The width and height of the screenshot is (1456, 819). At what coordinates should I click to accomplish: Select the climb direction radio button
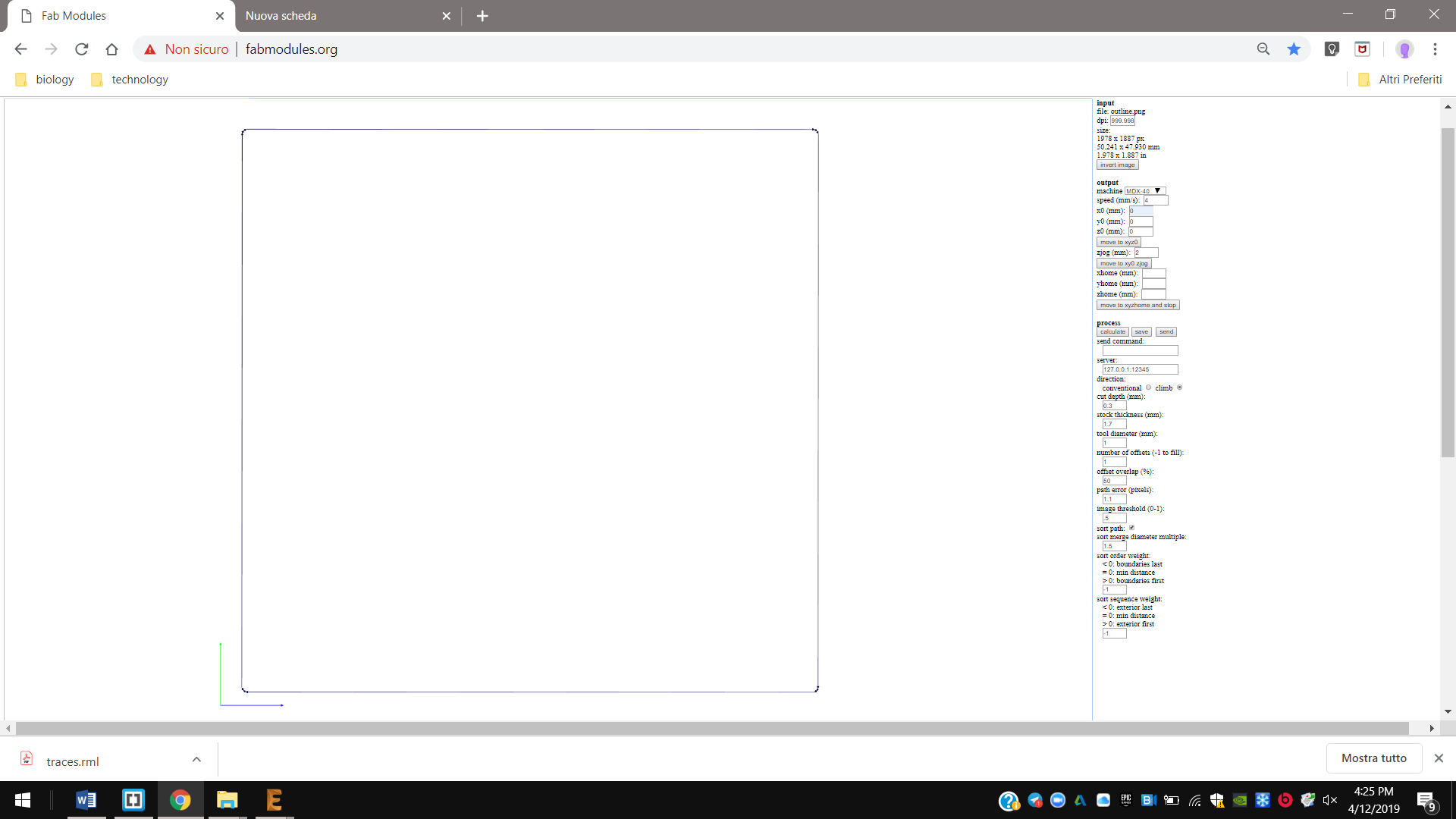1179,388
